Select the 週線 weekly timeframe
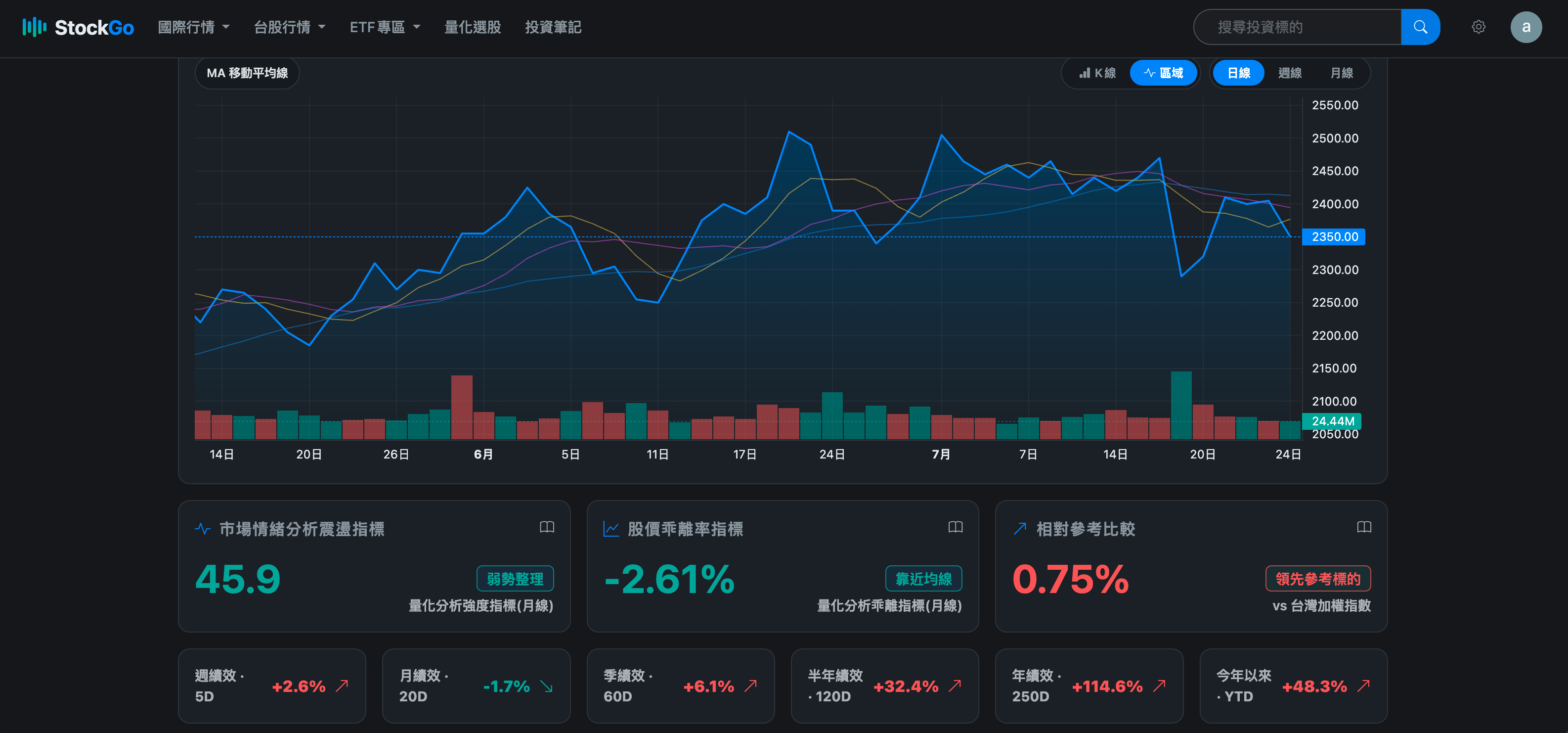 pos(1289,73)
